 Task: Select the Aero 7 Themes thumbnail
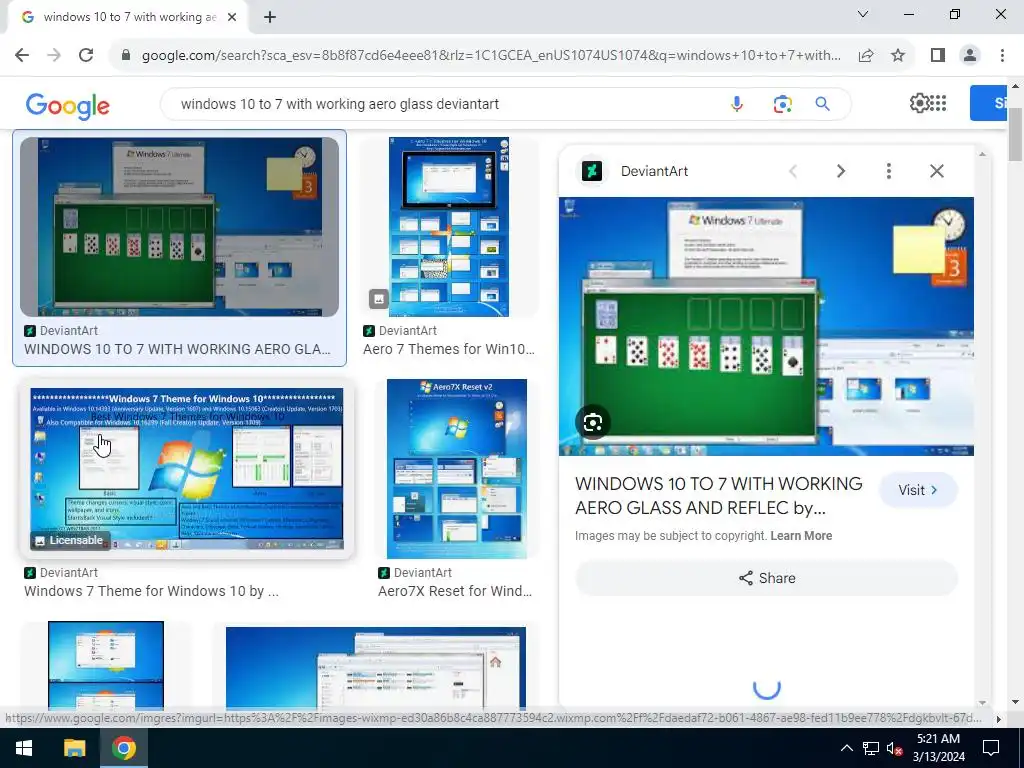(449, 227)
